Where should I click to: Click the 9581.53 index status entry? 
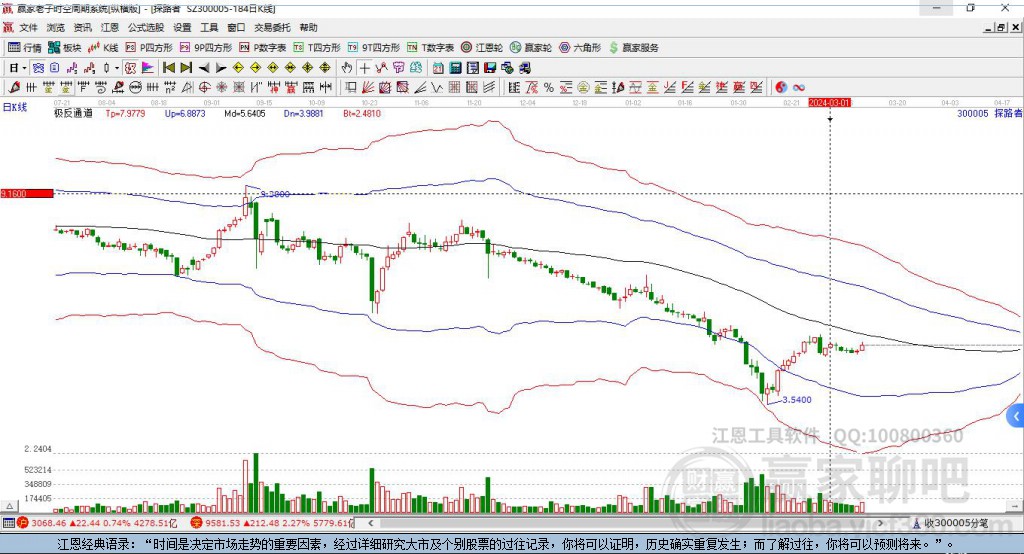click(272, 523)
